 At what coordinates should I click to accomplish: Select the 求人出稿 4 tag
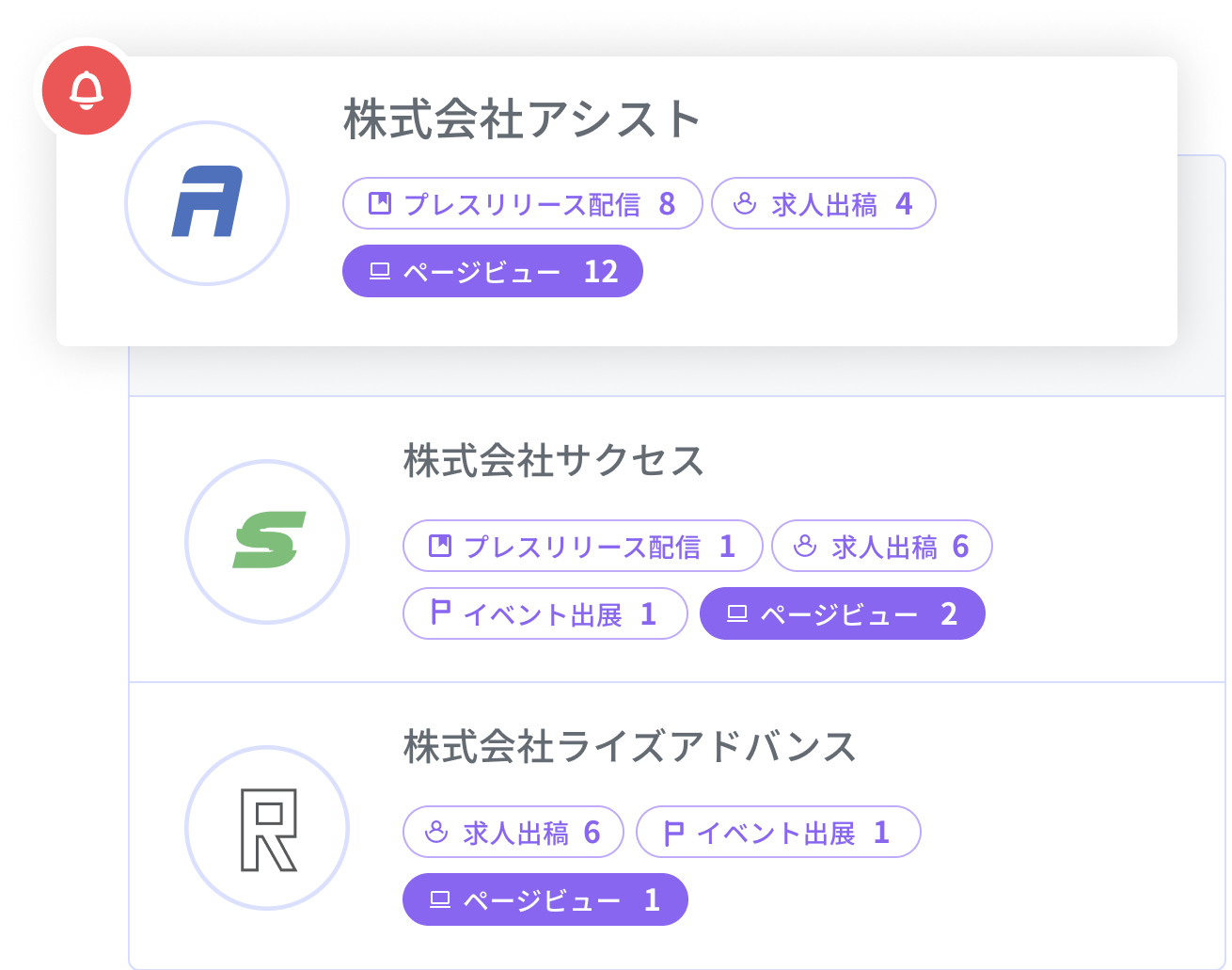pyautogui.click(x=823, y=203)
